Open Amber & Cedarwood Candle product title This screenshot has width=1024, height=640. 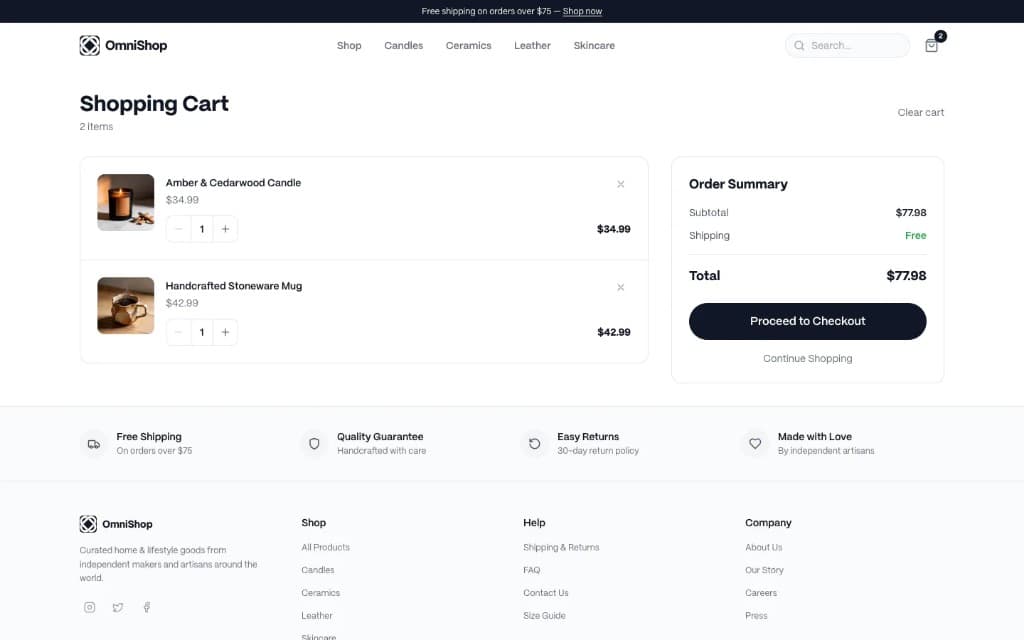click(x=233, y=183)
